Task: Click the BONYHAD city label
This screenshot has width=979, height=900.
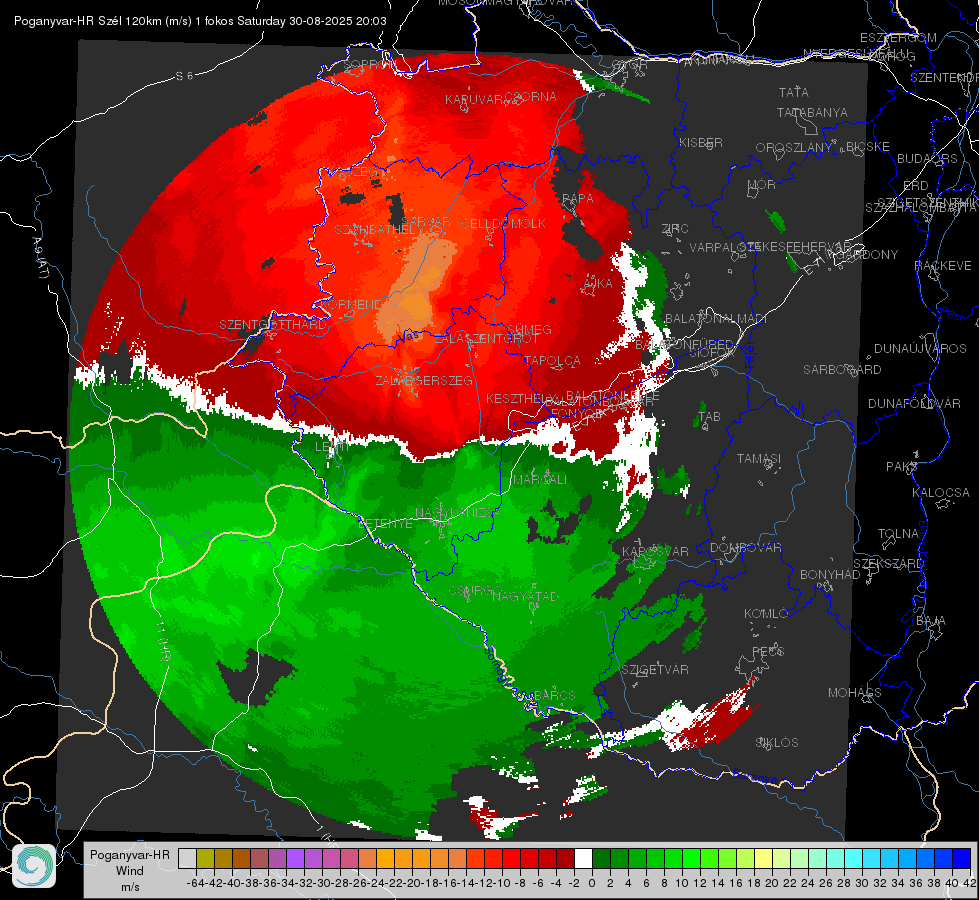Action: tap(830, 575)
